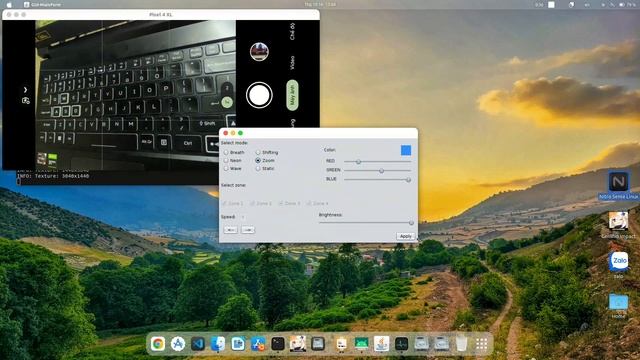Adjust the RED color slider

[377, 162]
